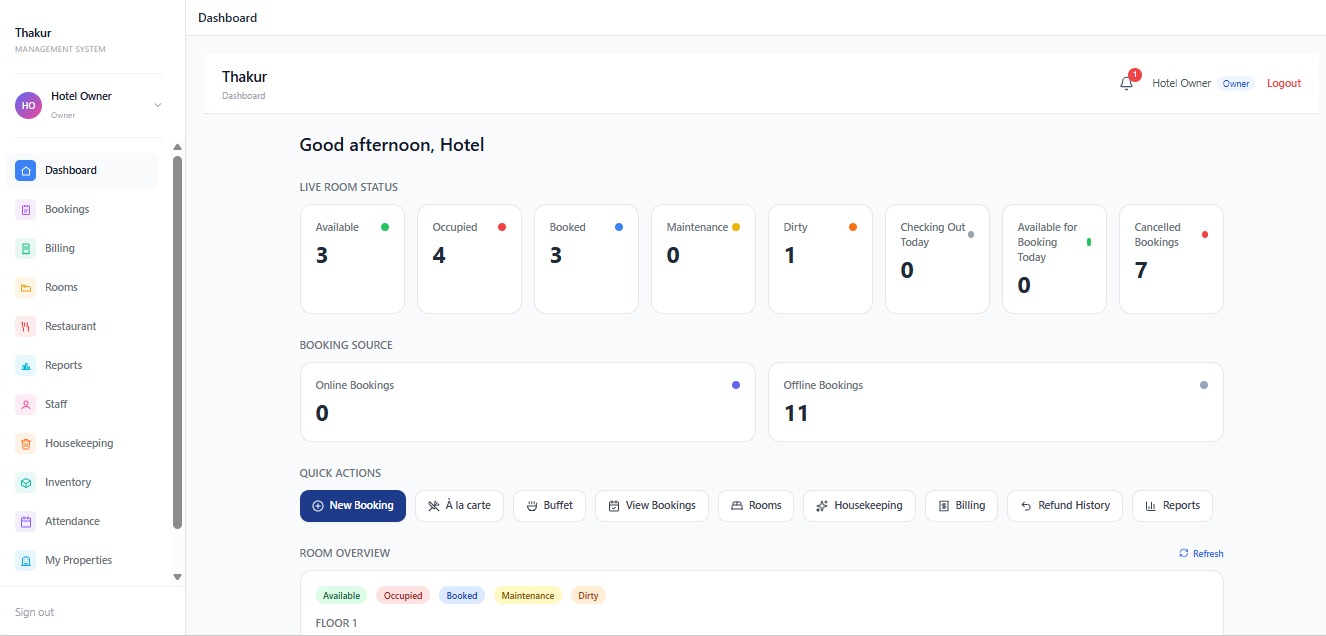Click the Dashboard home icon in sidebar
The image size is (1326, 636).
(26, 171)
